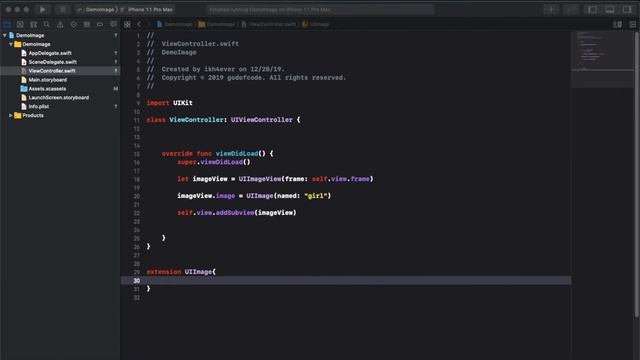Viewport: 640px width, 360px height.
Task: Click DemoImage project in the jump bar
Action: click(x=175, y=24)
